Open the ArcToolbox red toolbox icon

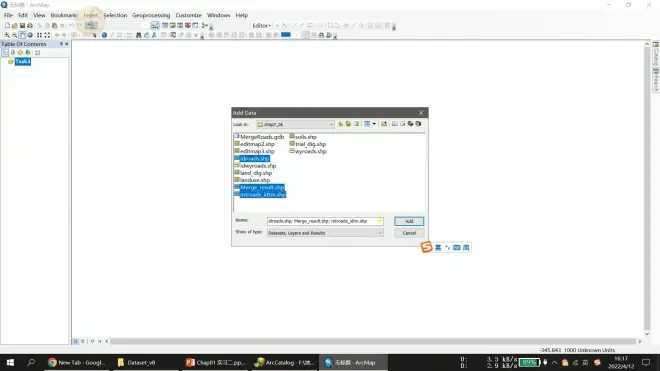pyautogui.click(x=188, y=26)
